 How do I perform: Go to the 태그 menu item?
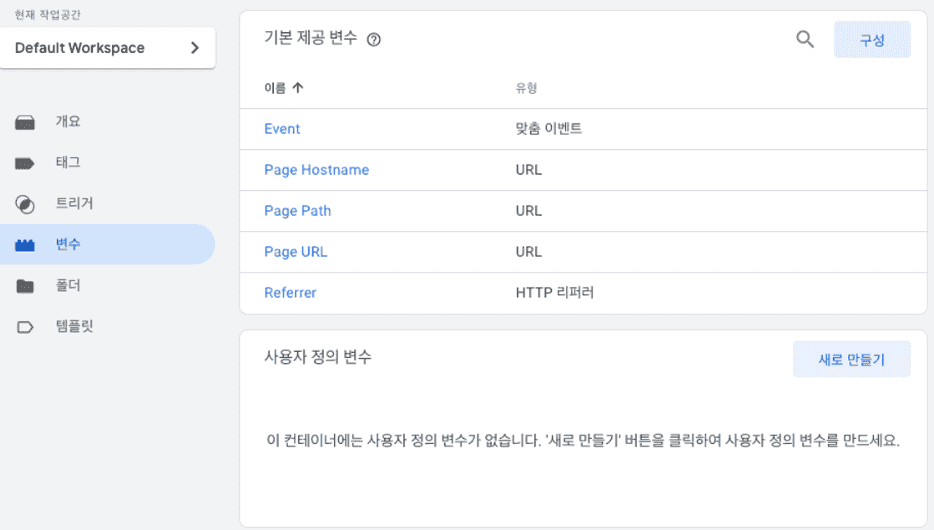(68, 163)
